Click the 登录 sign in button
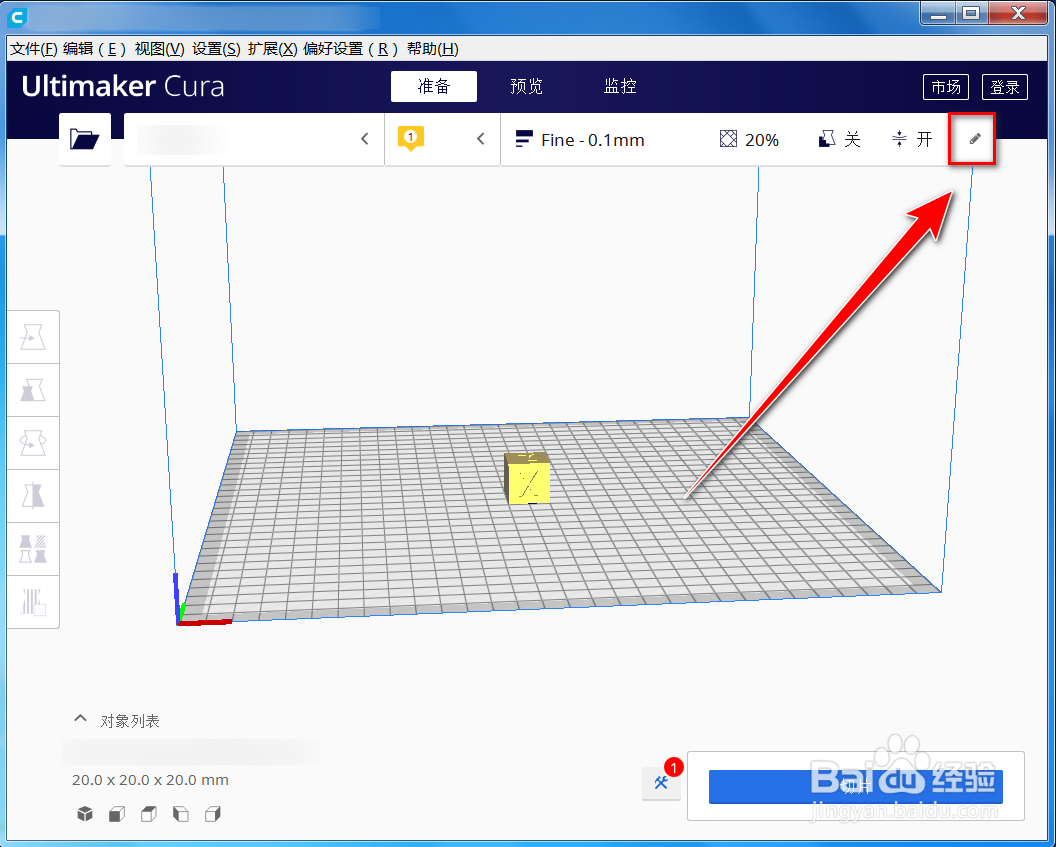 (x=1005, y=87)
